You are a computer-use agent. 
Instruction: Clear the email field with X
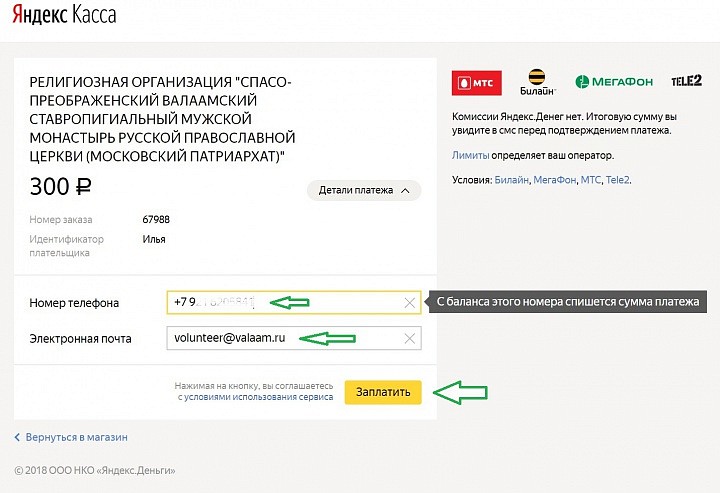coord(409,339)
